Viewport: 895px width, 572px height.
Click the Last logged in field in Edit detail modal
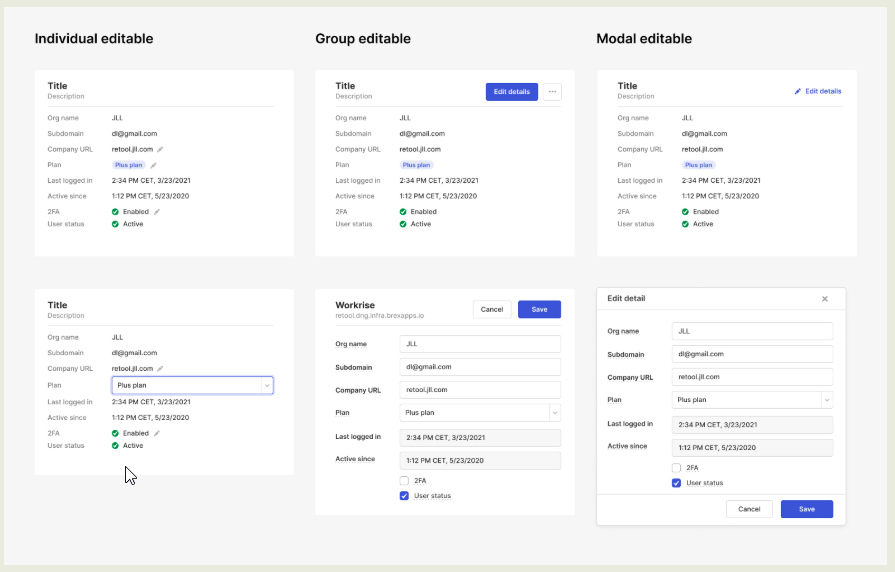click(752, 425)
